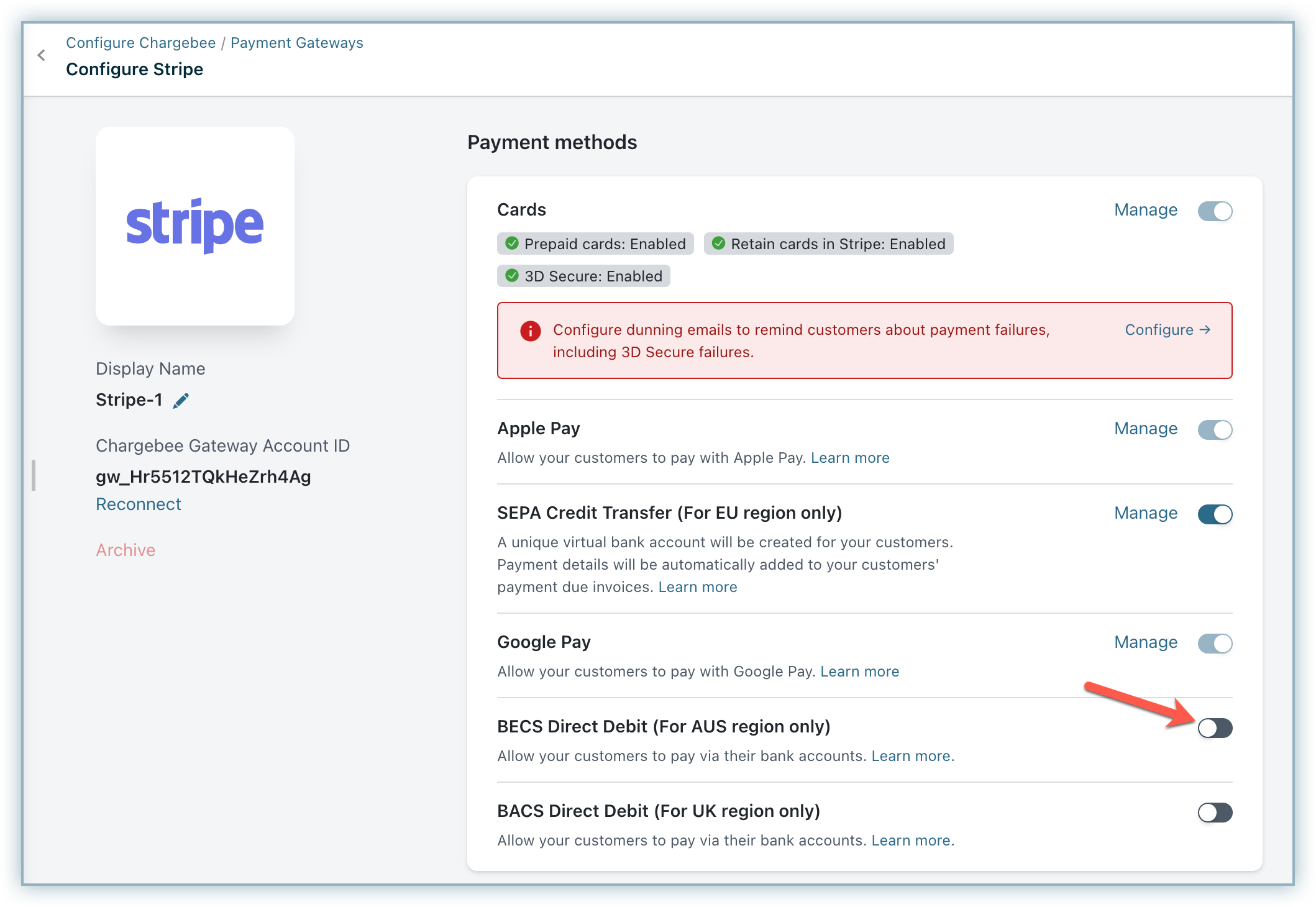Open Manage for Cards
Screen dimensions: 1316x907
(x=1145, y=210)
